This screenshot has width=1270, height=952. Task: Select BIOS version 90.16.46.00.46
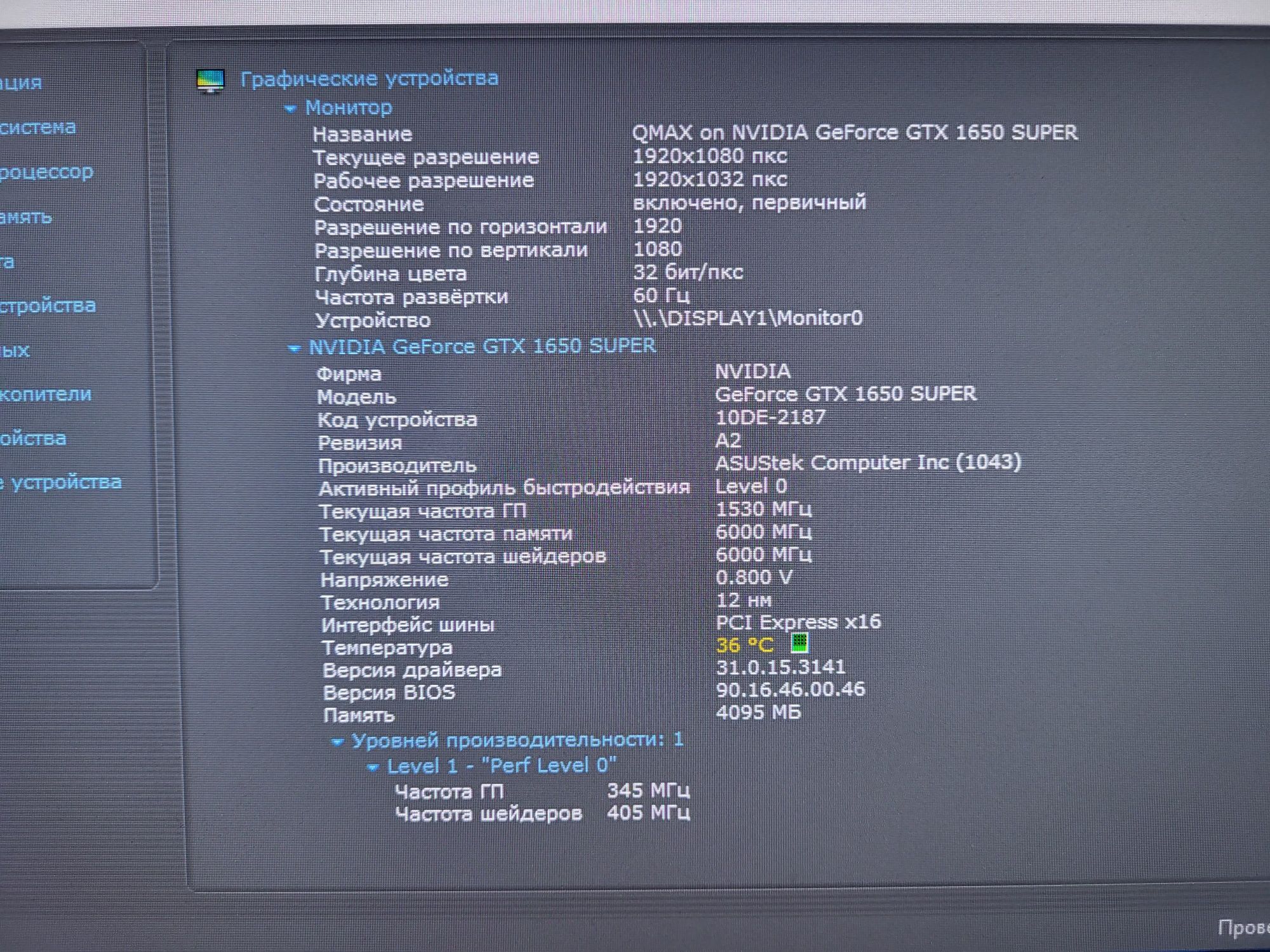791,690
